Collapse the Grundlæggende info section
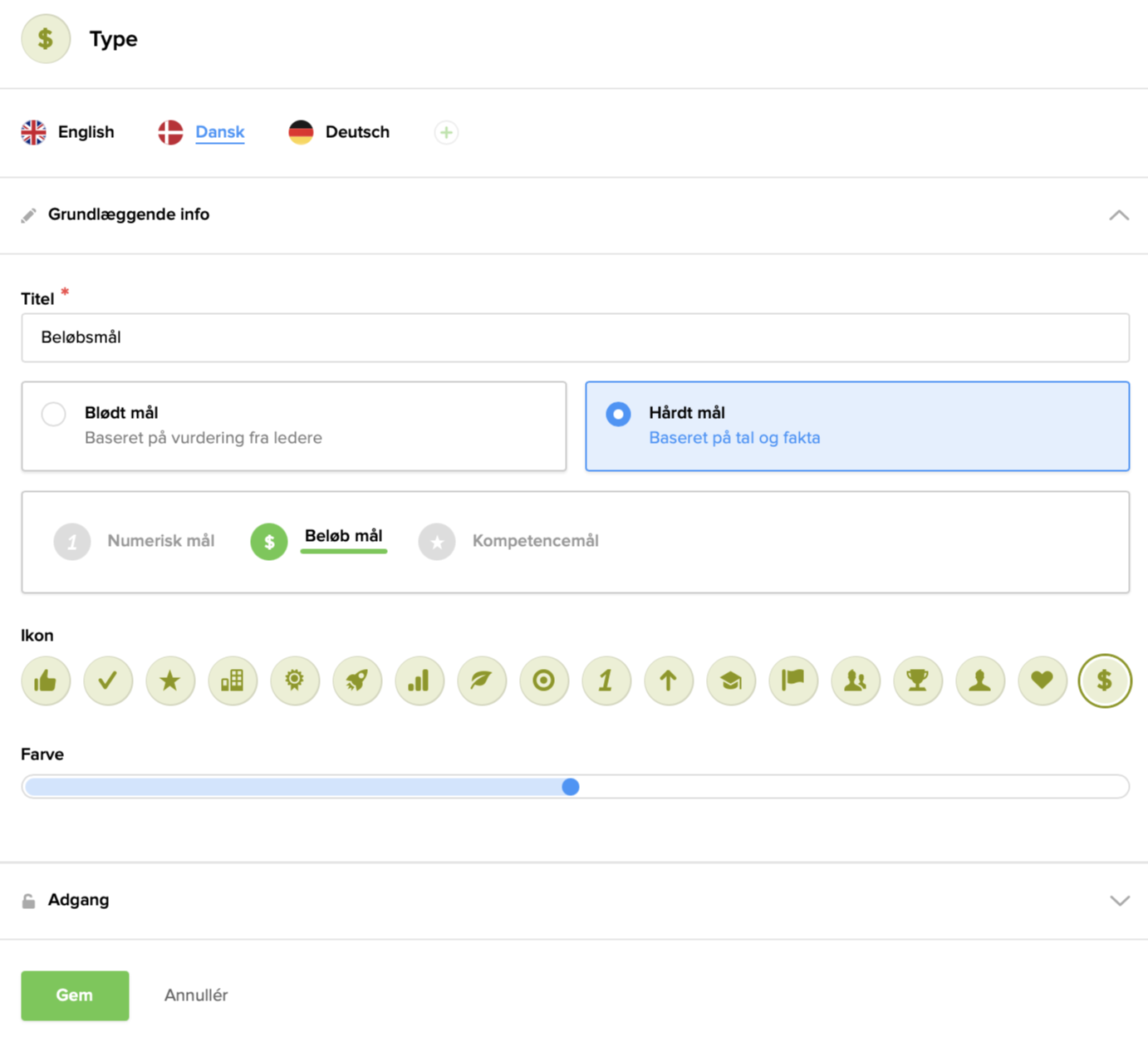This screenshot has width=1148, height=1037. point(1119,215)
